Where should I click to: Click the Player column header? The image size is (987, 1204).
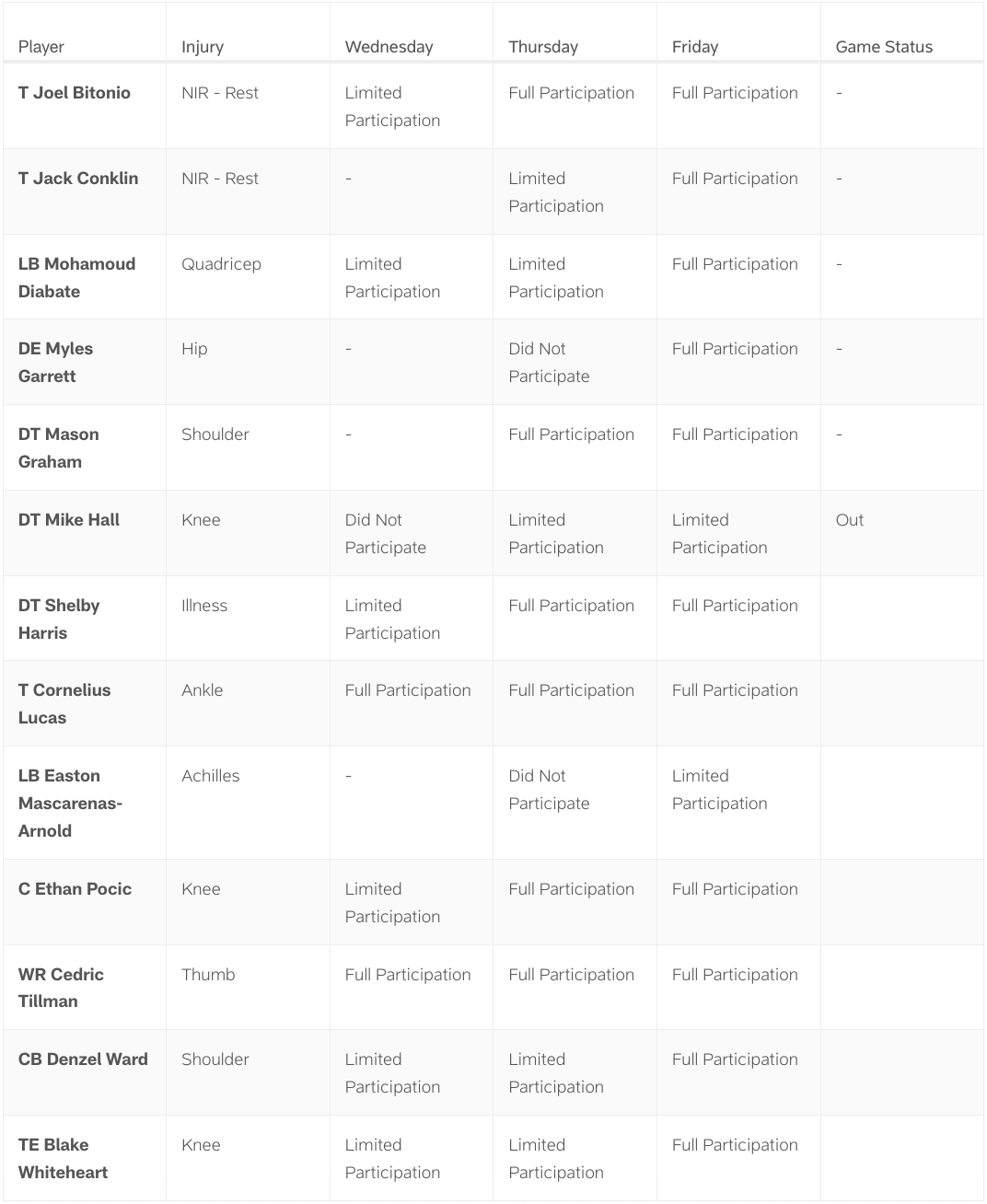point(41,47)
